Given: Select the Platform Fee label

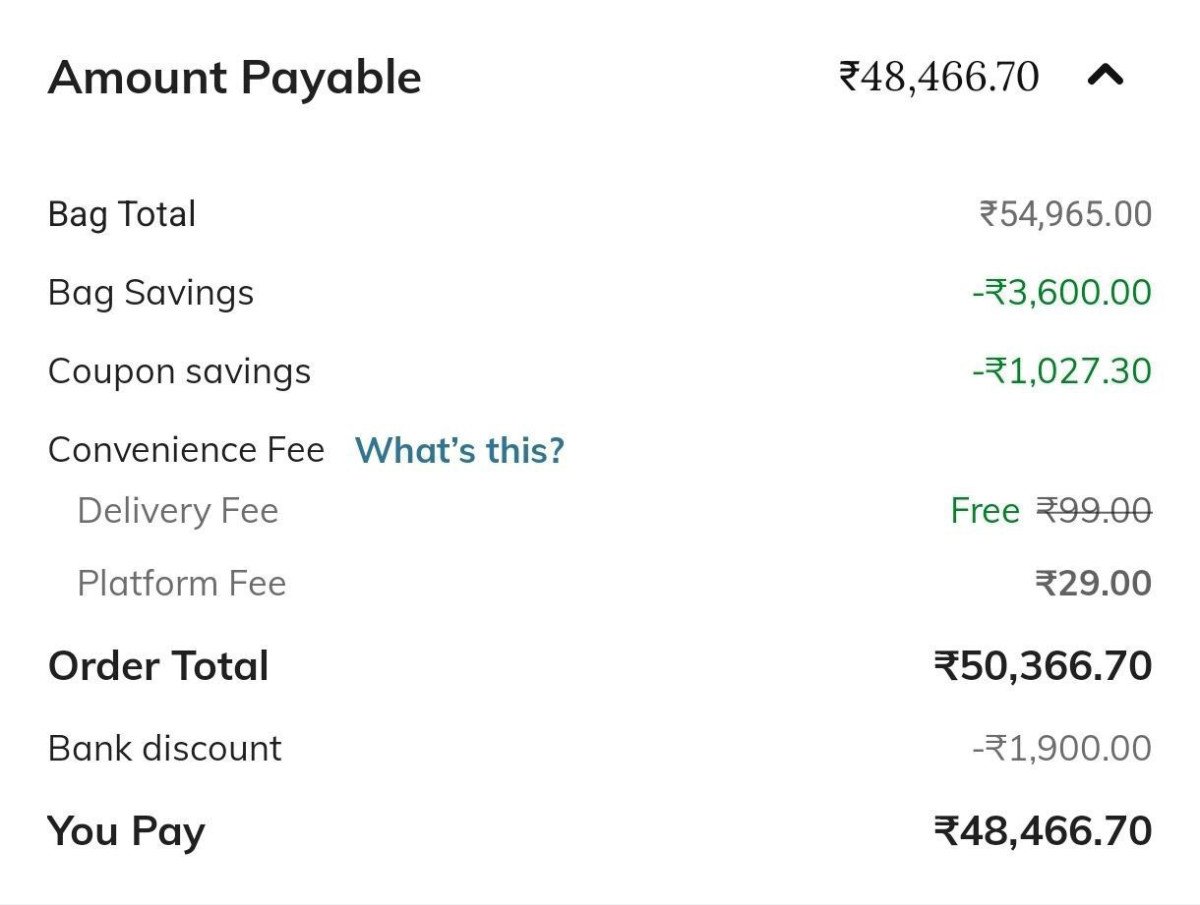Looking at the screenshot, I should pyautogui.click(x=182, y=583).
